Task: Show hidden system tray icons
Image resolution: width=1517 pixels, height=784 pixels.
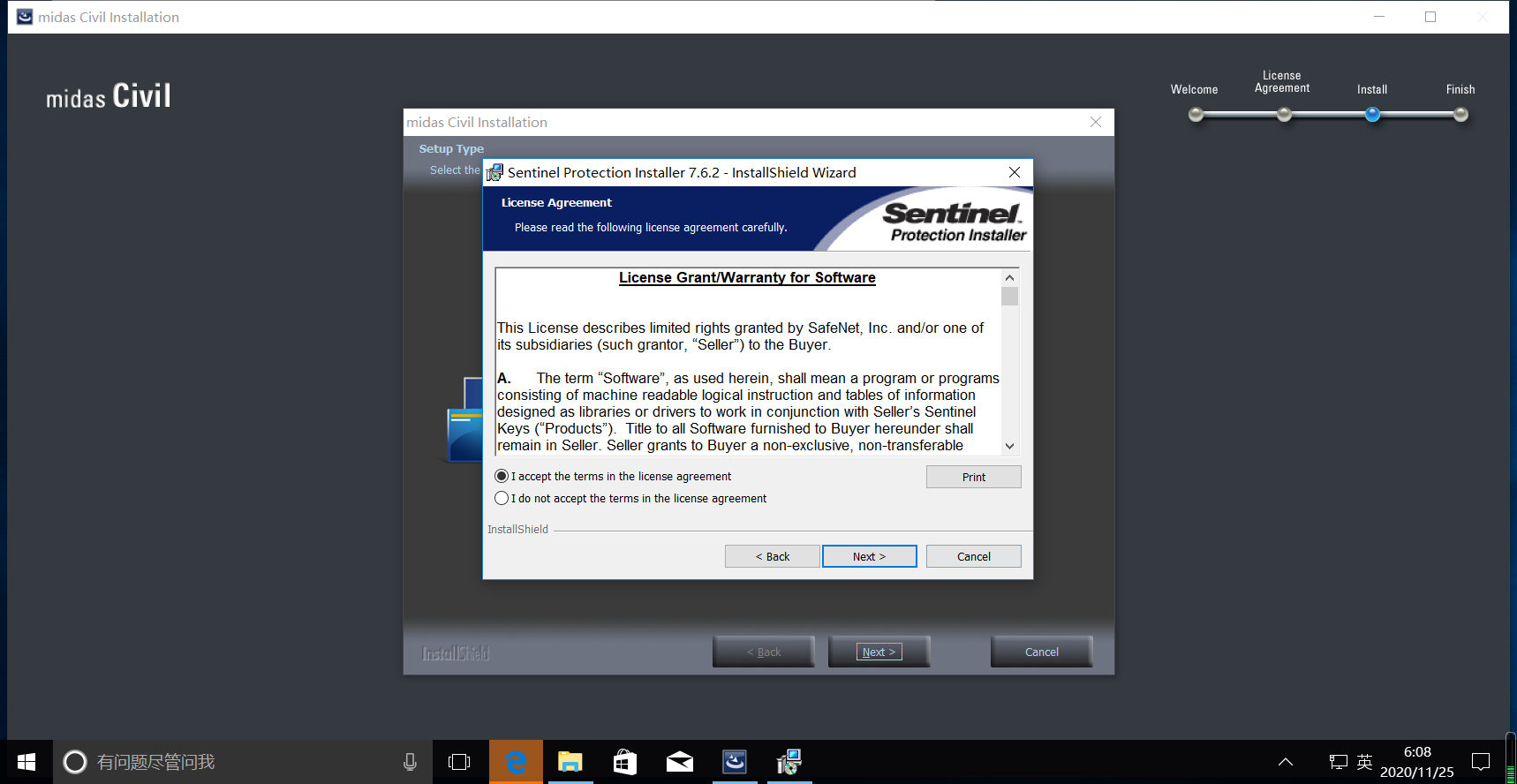Action: [1286, 762]
